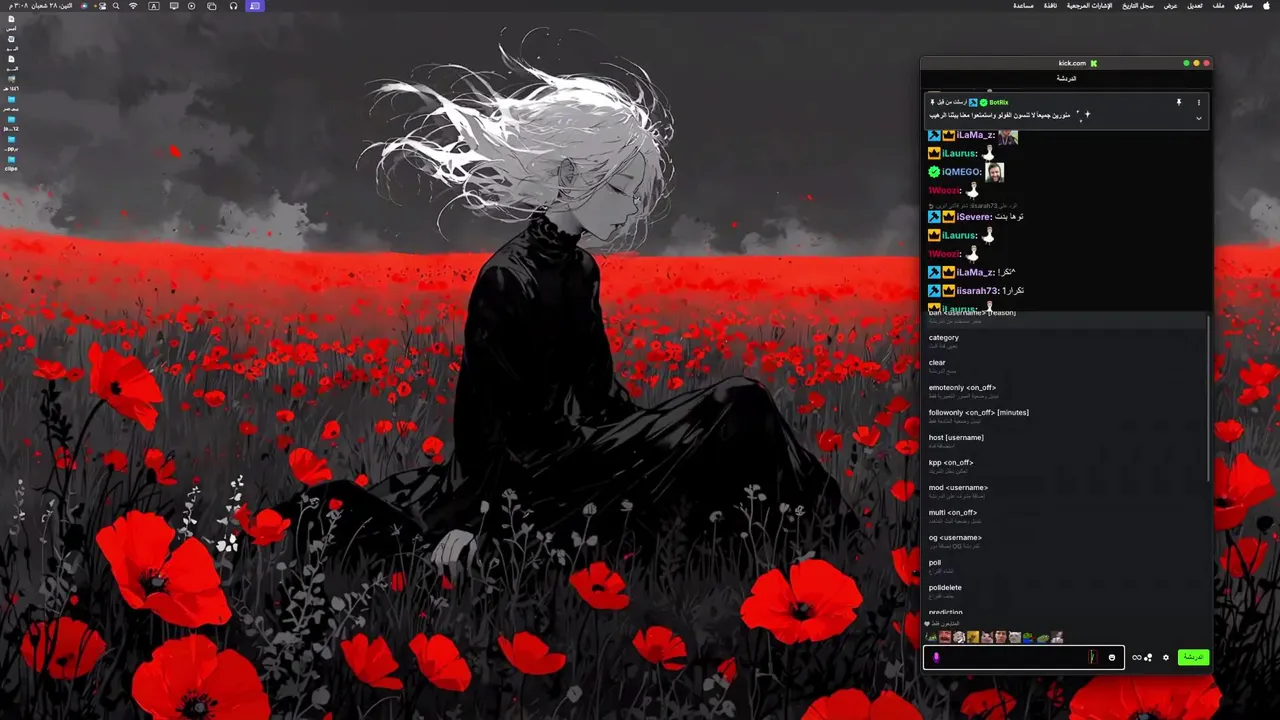Unpin the pinned BotRix message

1178,102
